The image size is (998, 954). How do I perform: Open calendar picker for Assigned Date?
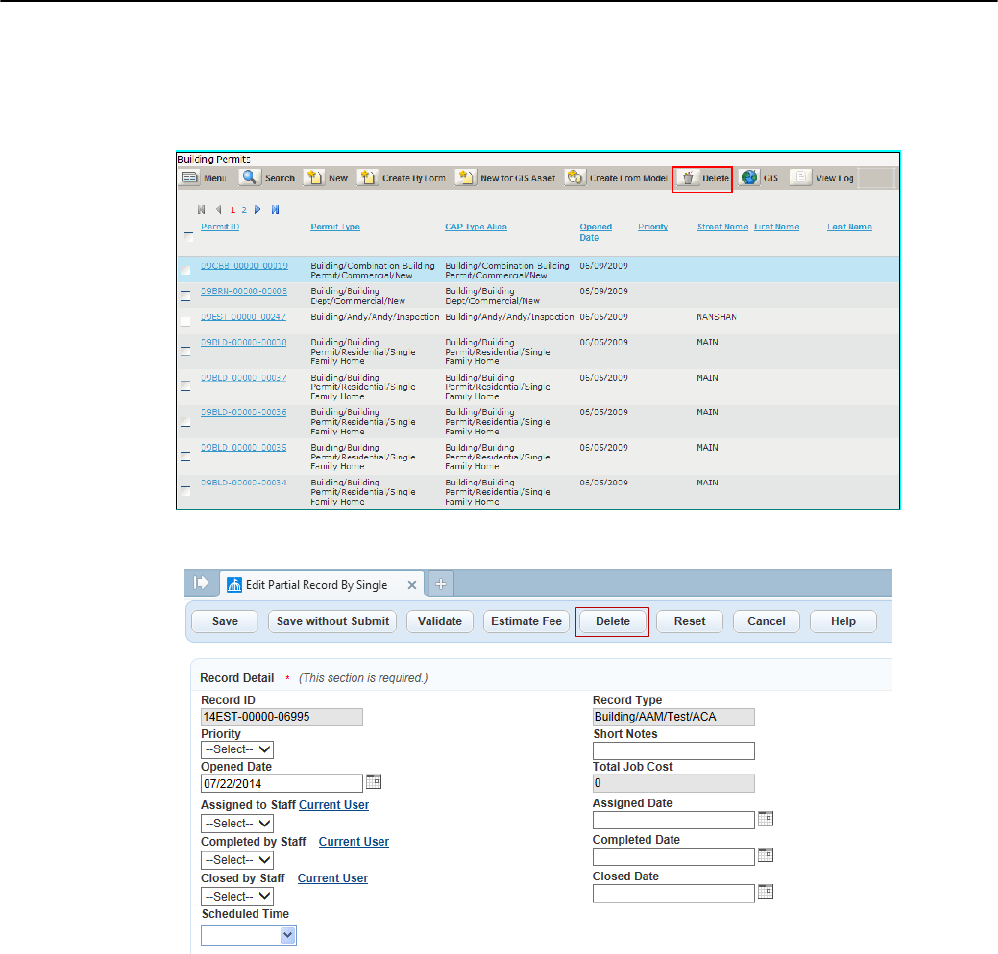(766, 818)
